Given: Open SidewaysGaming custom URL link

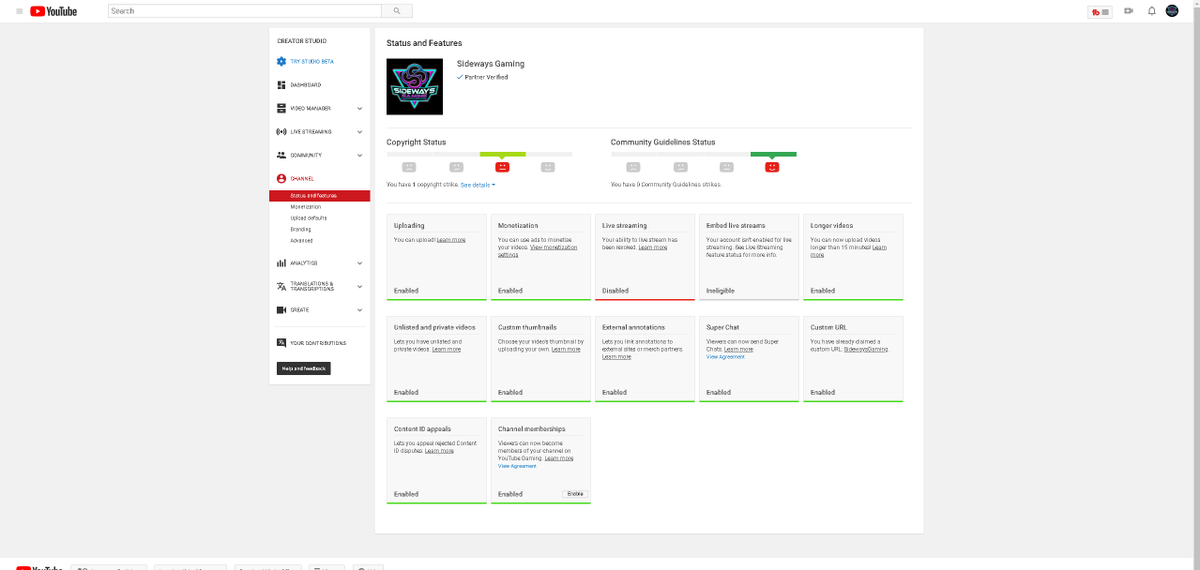Looking at the screenshot, I should pos(866,349).
